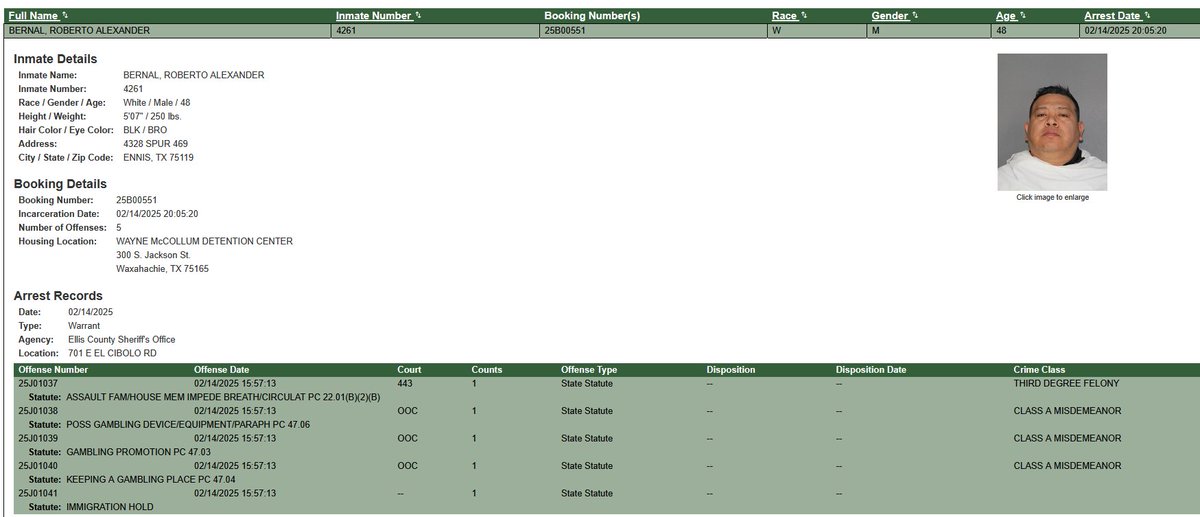Screen dimensions: 1200x517
Task: Click WAYNE McCOLLUM DETENTION CENTER housing location
Action: pos(205,242)
